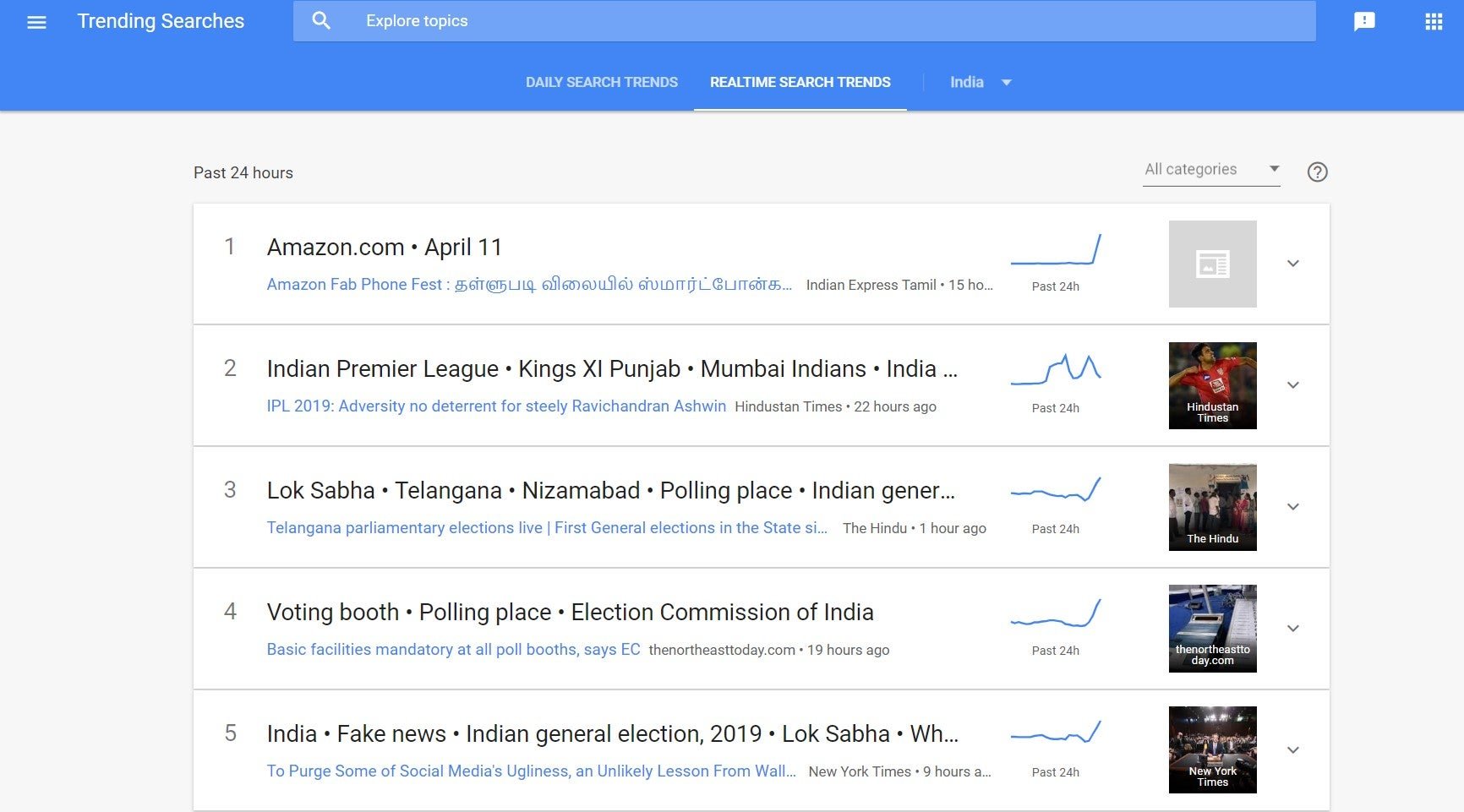
Task: Open IPL 2019 Ravichandran Ashwin article link
Action: (x=496, y=406)
